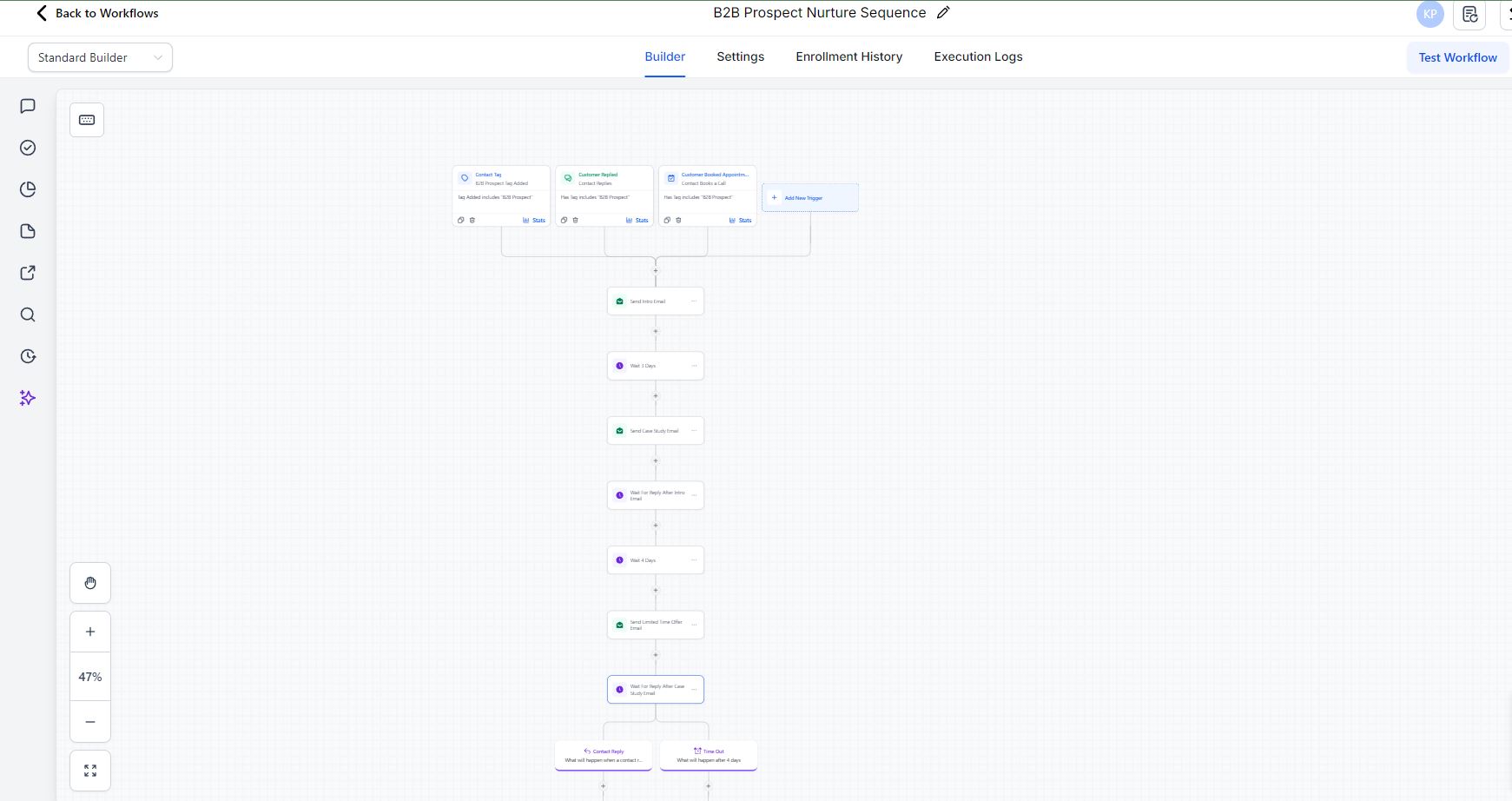Screen dimensions: 1512x801
Task: Open the AI sparkle icon in sidebar
Action: point(28,398)
